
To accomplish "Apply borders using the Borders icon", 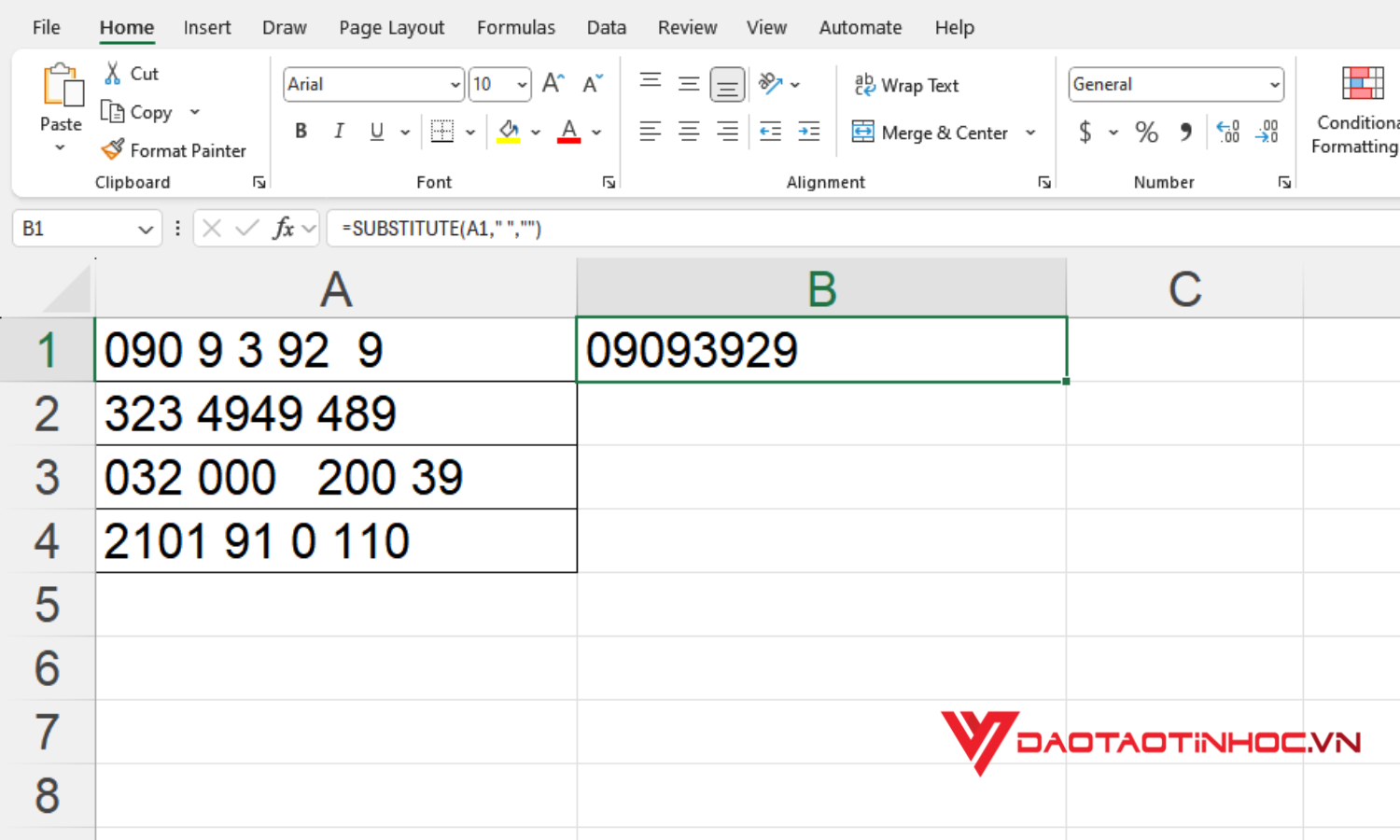I will point(442,132).
